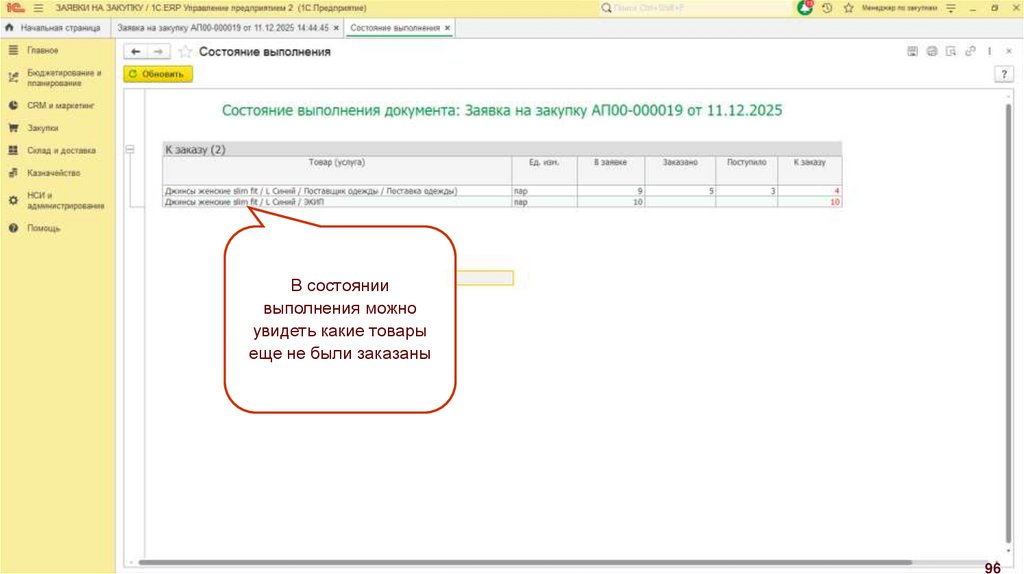Open НСИ и администрирование section

tap(65, 200)
